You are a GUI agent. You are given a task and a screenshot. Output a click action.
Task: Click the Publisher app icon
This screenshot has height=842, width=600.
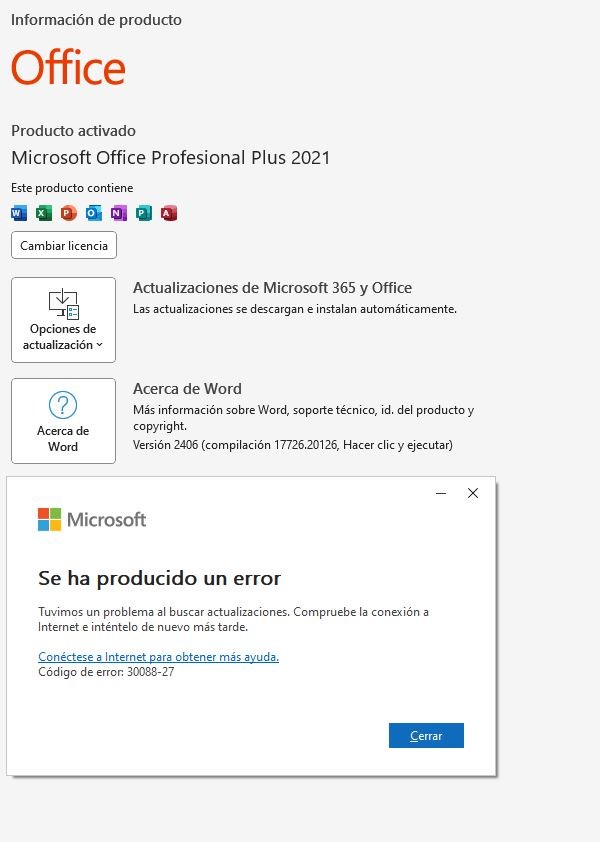click(144, 213)
